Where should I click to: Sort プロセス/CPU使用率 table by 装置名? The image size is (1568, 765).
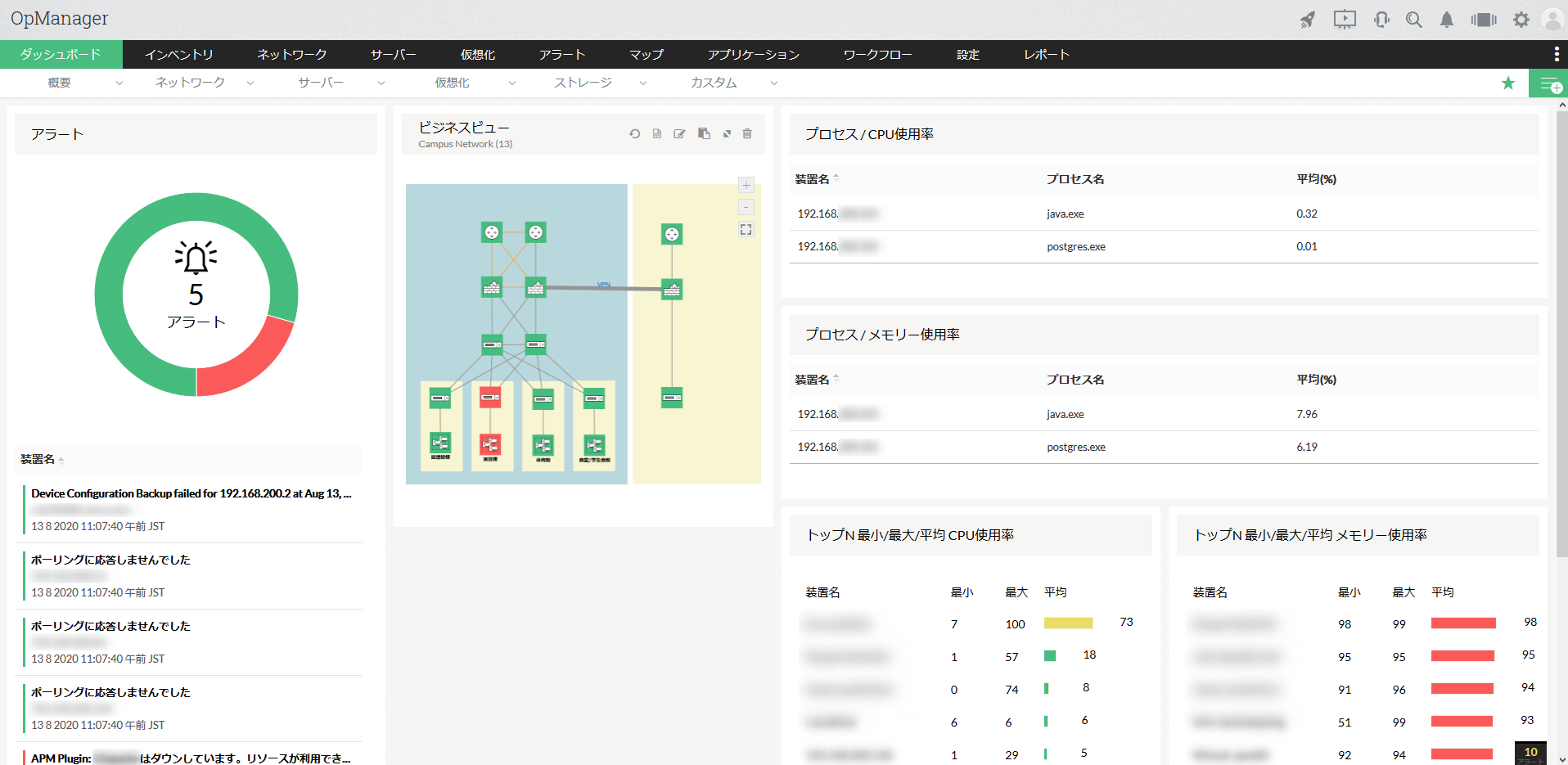tap(817, 179)
